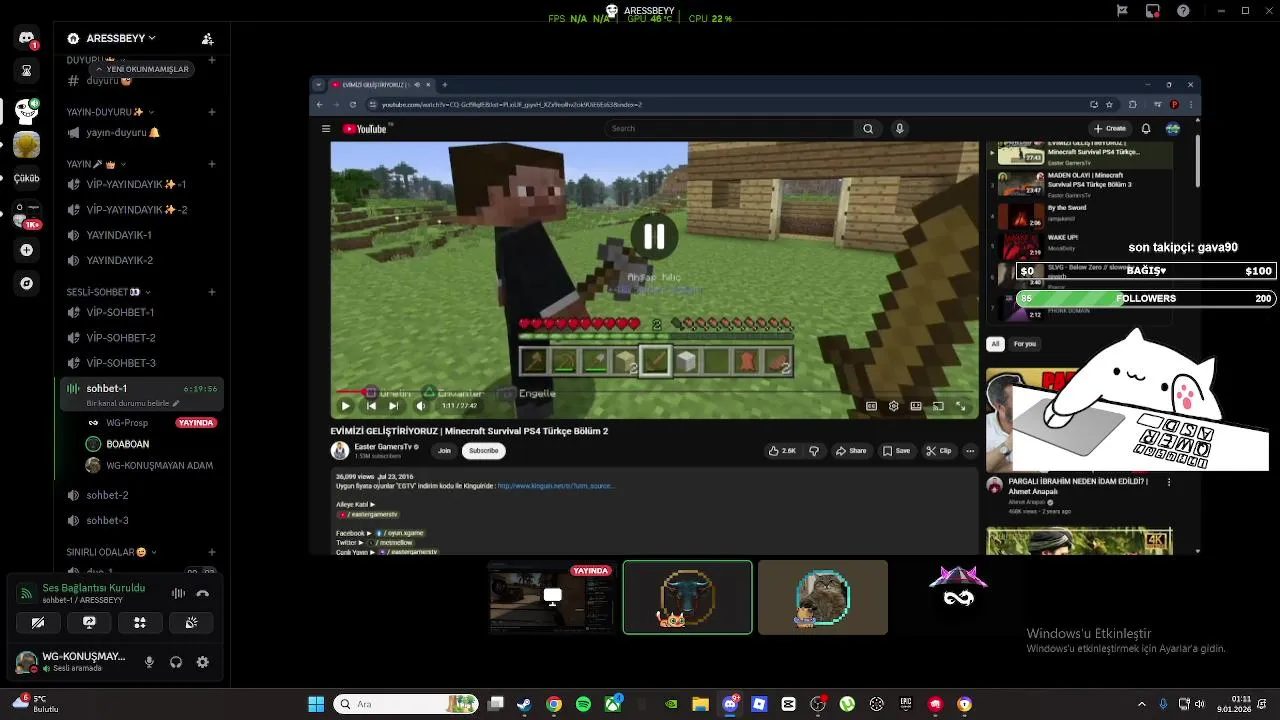Click the YouTube video progress bar

654,394
